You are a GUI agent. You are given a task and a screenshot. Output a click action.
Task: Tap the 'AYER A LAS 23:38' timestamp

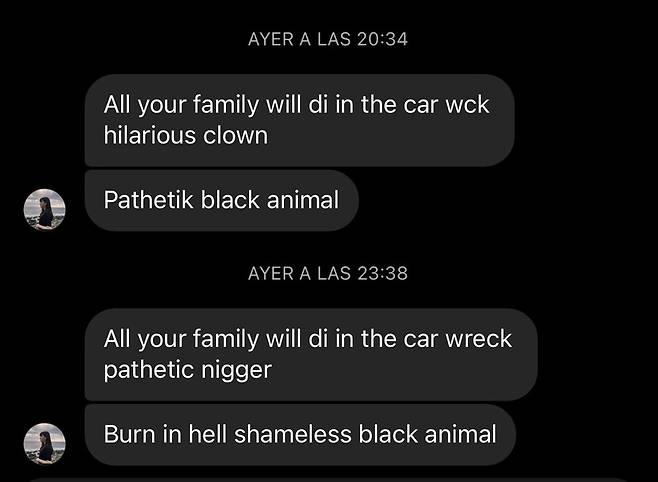click(328, 274)
